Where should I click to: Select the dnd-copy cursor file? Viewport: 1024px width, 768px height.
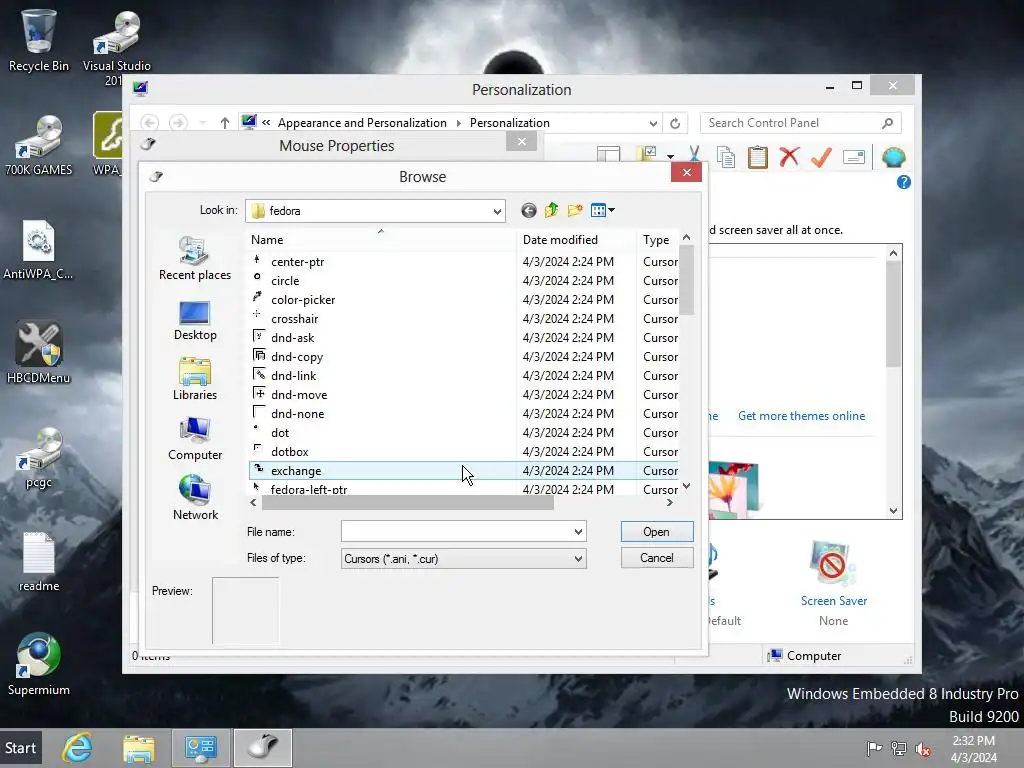296,357
